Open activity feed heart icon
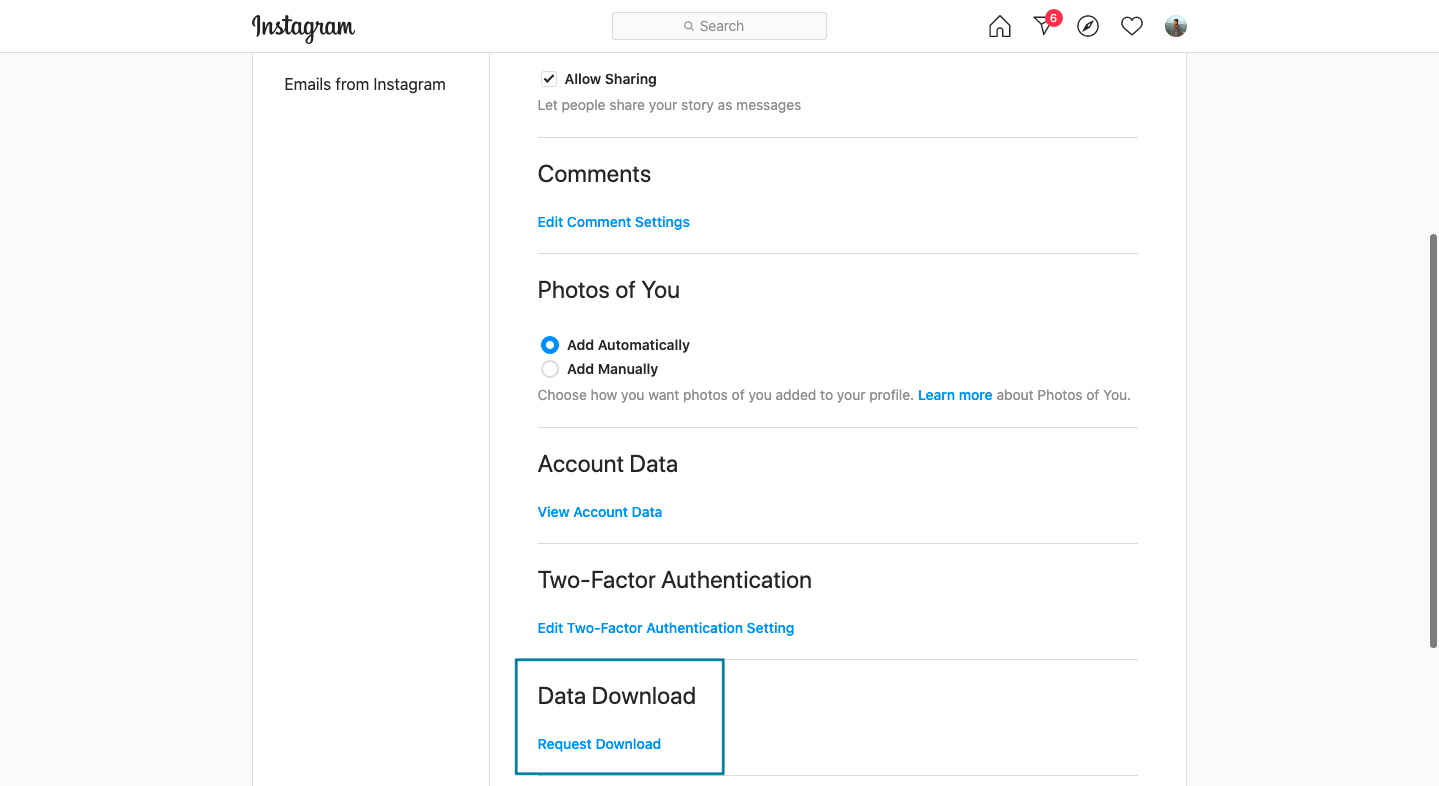The image size is (1439, 786). pos(1132,27)
